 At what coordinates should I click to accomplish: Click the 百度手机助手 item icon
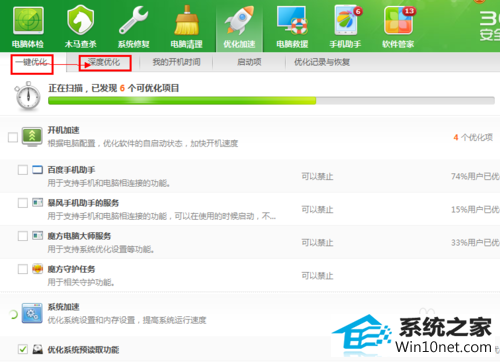(37, 170)
